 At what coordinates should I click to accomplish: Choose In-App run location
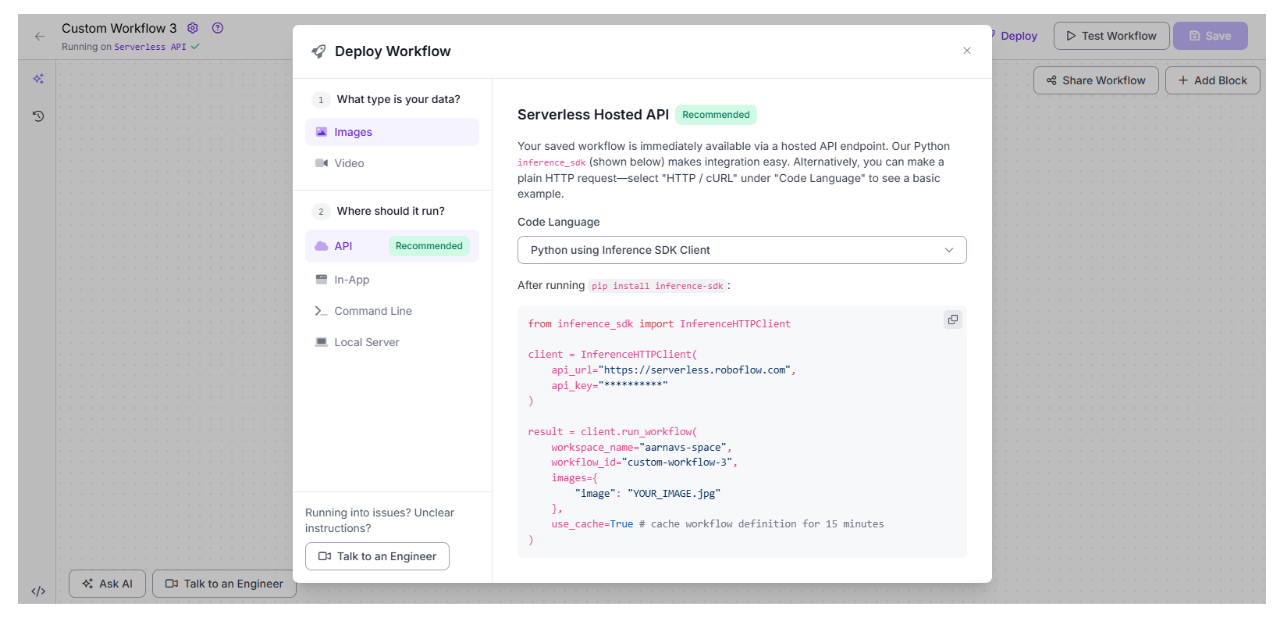pyautogui.click(x=392, y=280)
